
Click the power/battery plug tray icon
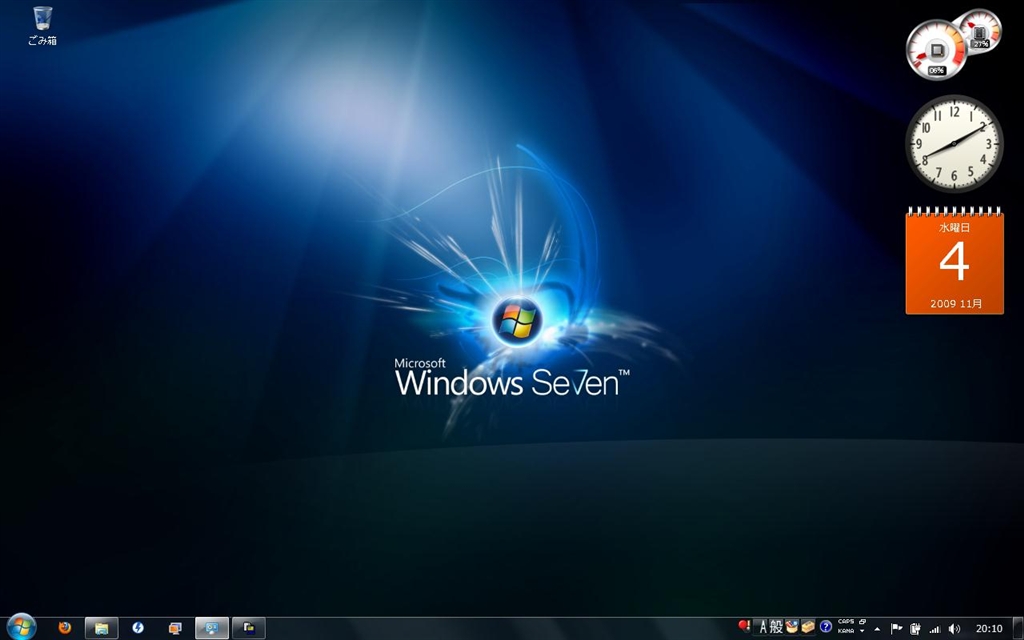click(916, 628)
